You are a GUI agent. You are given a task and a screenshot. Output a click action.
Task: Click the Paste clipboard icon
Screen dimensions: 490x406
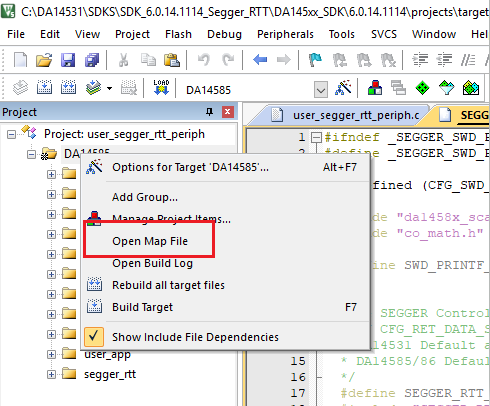[x=172, y=60]
